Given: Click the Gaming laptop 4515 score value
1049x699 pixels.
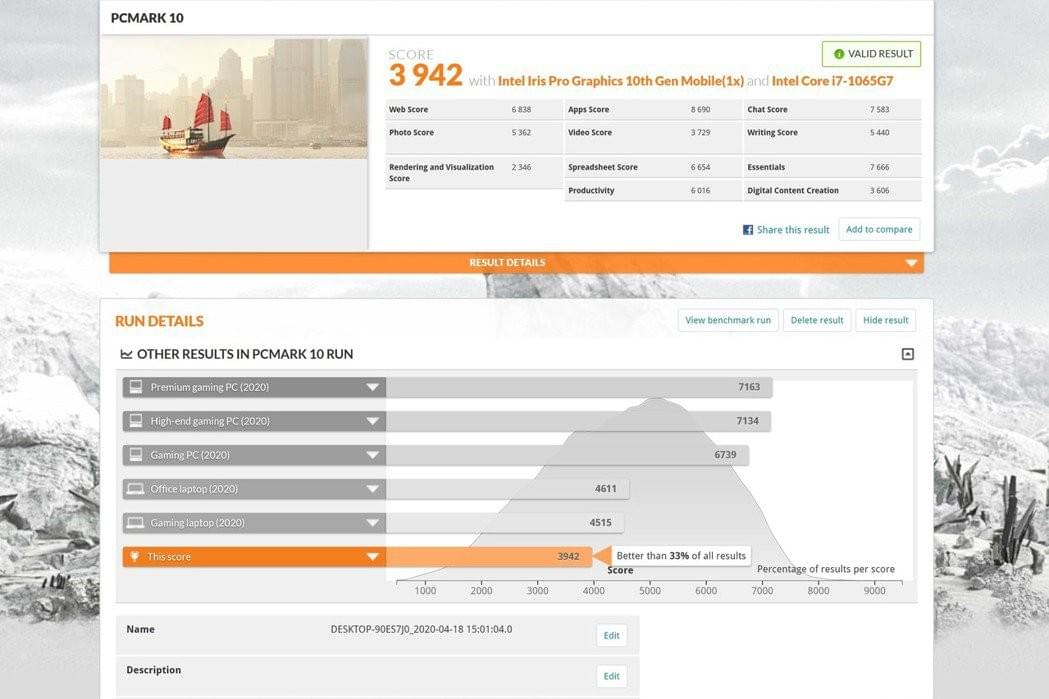Looking at the screenshot, I should (600, 522).
